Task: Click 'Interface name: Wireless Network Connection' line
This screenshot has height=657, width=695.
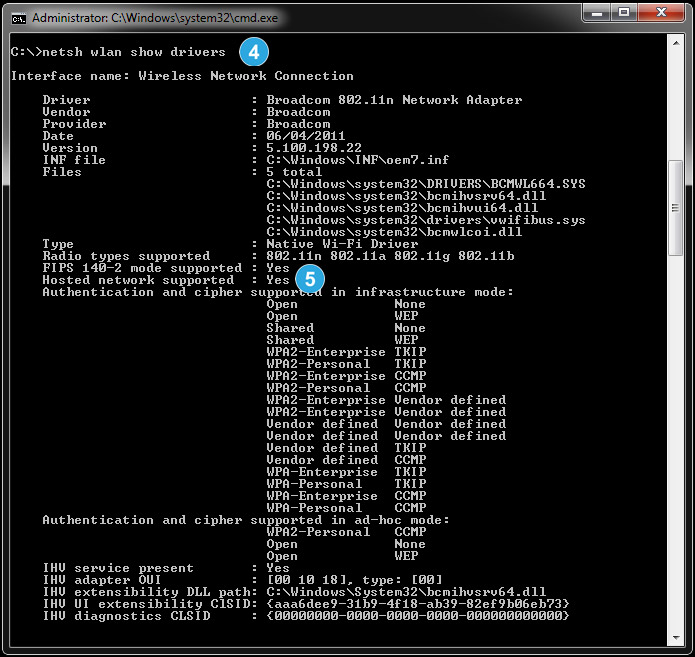Action: tap(182, 76)
